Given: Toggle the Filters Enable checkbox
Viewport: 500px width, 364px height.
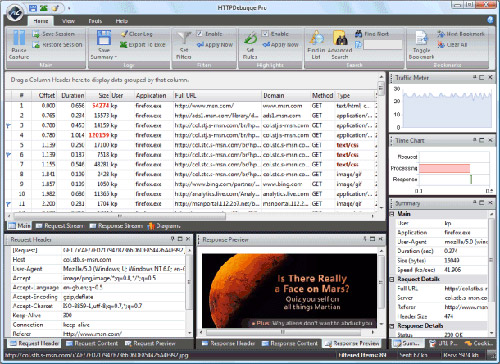Looking at the screenshot, I should [x=199, y=33].
